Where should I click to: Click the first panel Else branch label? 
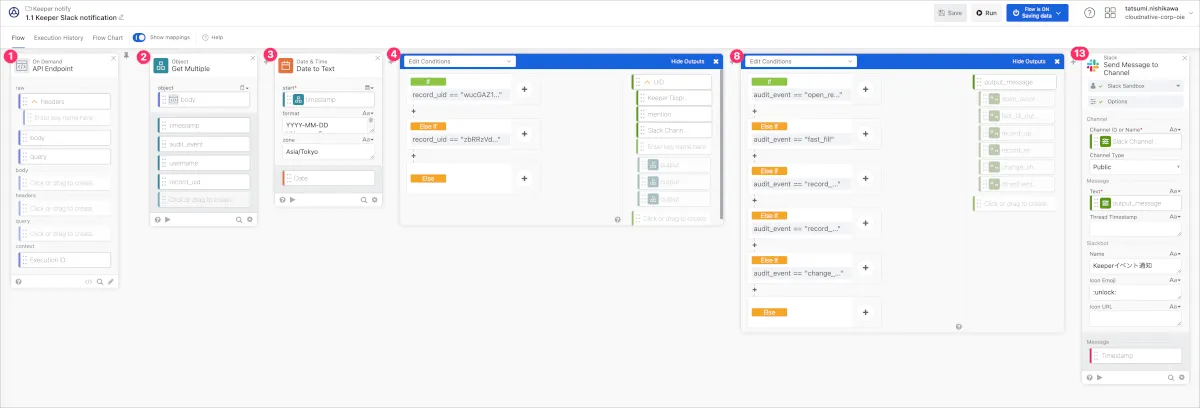click(x=428, y=178)
